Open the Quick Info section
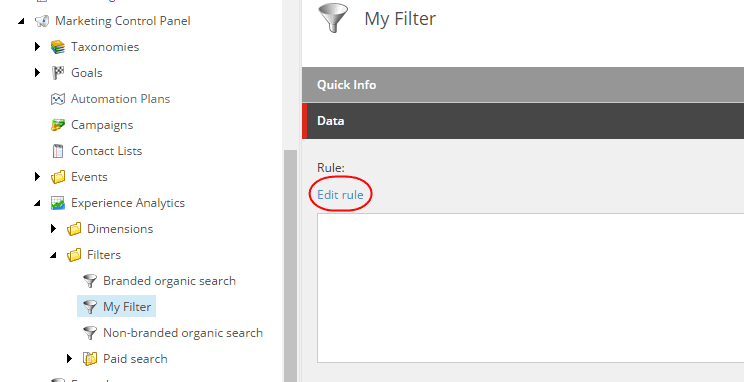This screenshot has width=744, height=382. click(x=523, y=85)
